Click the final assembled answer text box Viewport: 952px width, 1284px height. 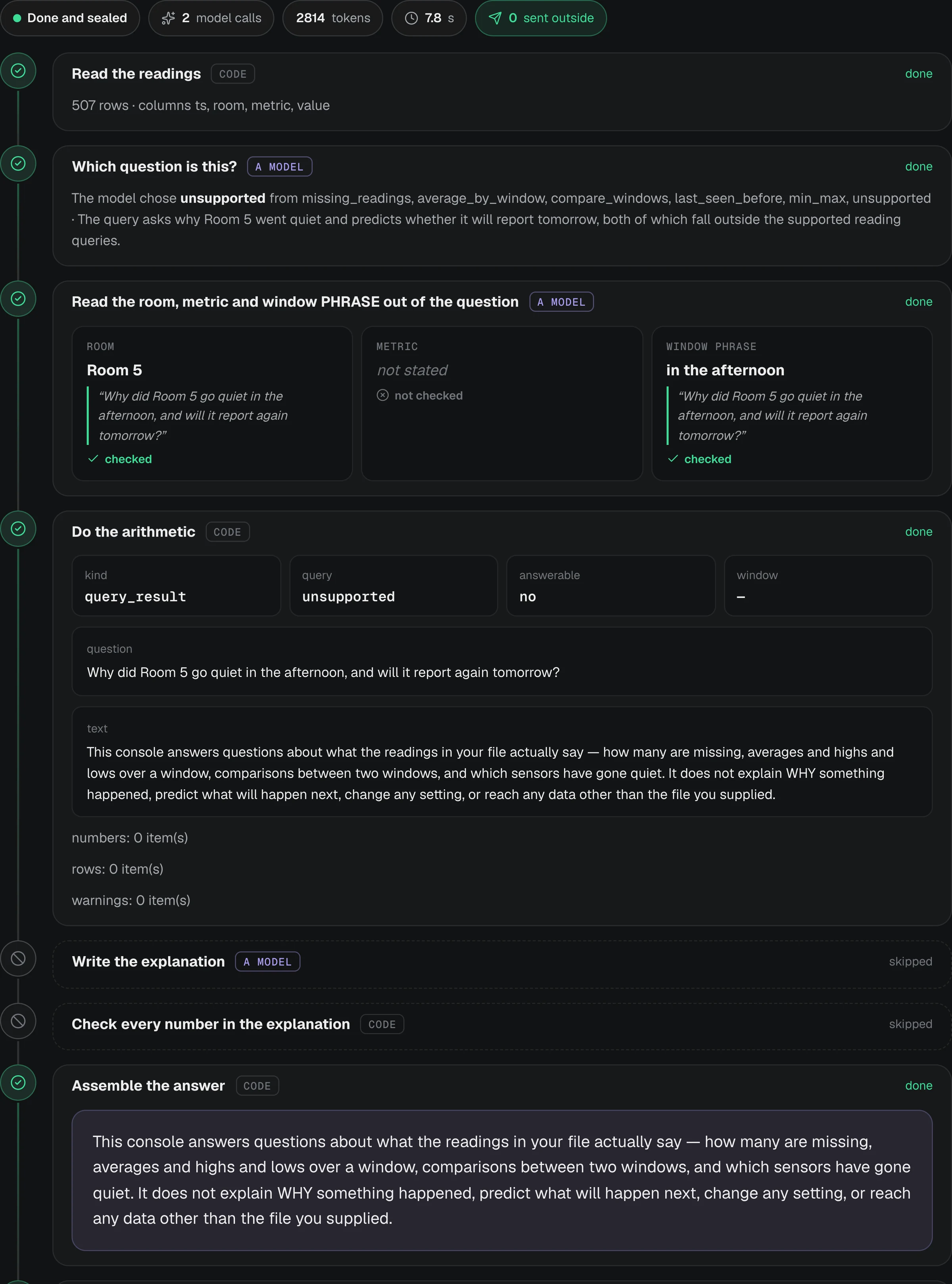pyautogui.click(x=501, y=1180)
